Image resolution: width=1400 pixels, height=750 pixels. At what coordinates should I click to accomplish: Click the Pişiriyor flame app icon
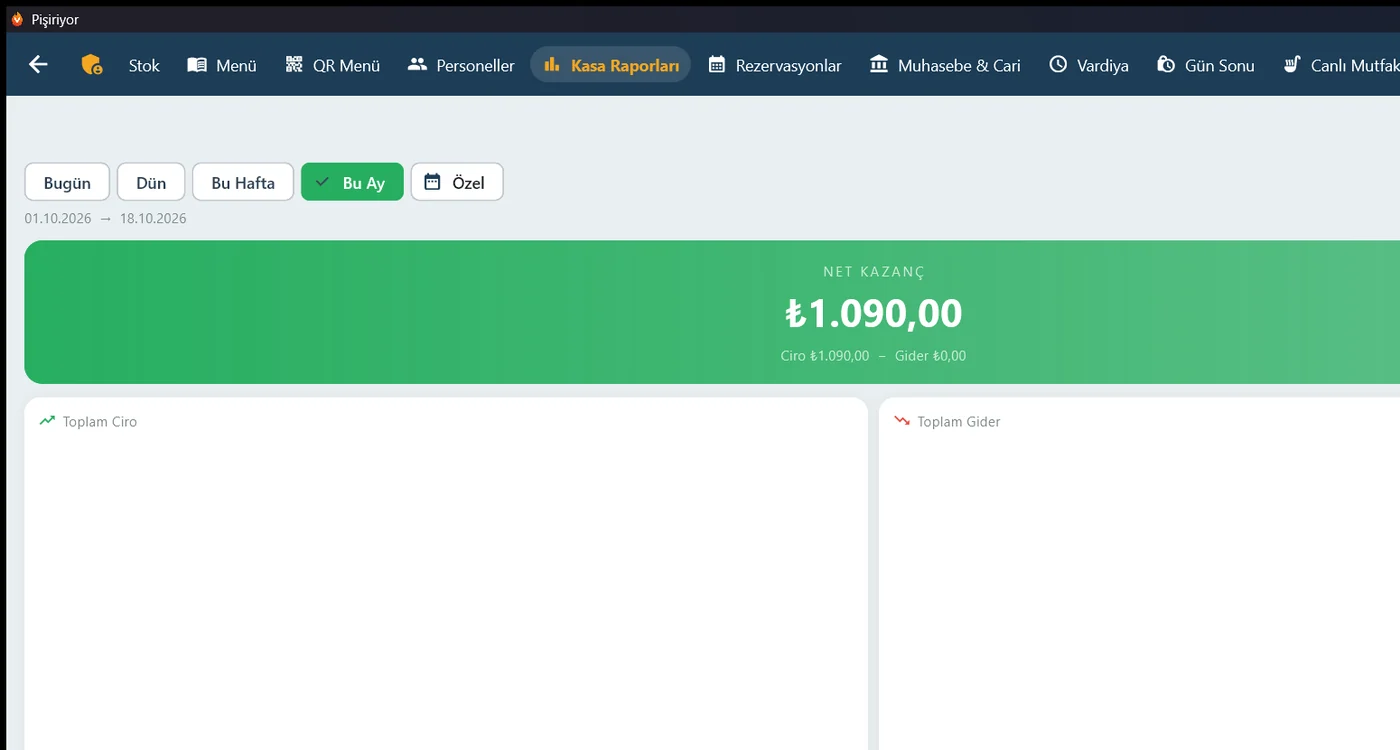[x=17, y=19]
